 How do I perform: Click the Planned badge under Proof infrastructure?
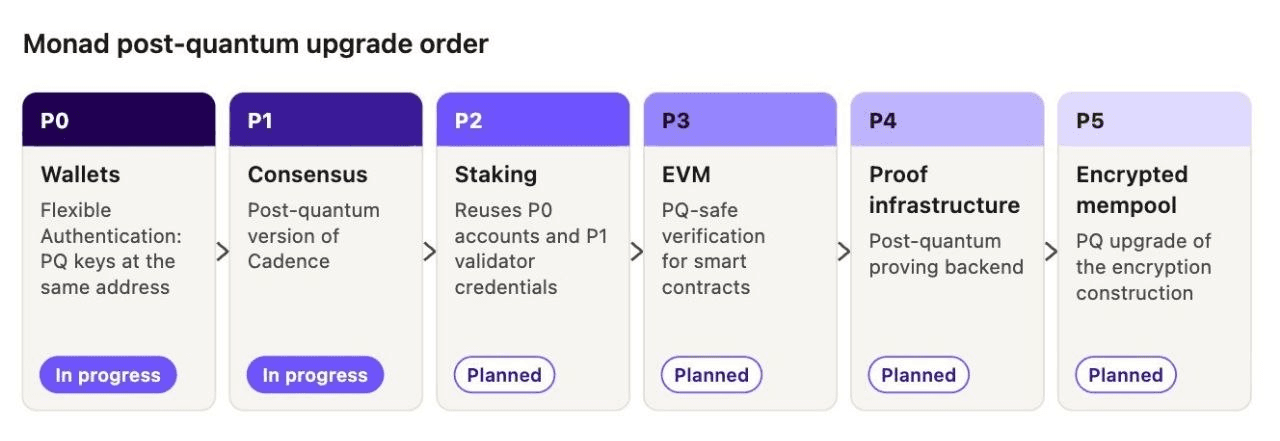coord(918,375)
